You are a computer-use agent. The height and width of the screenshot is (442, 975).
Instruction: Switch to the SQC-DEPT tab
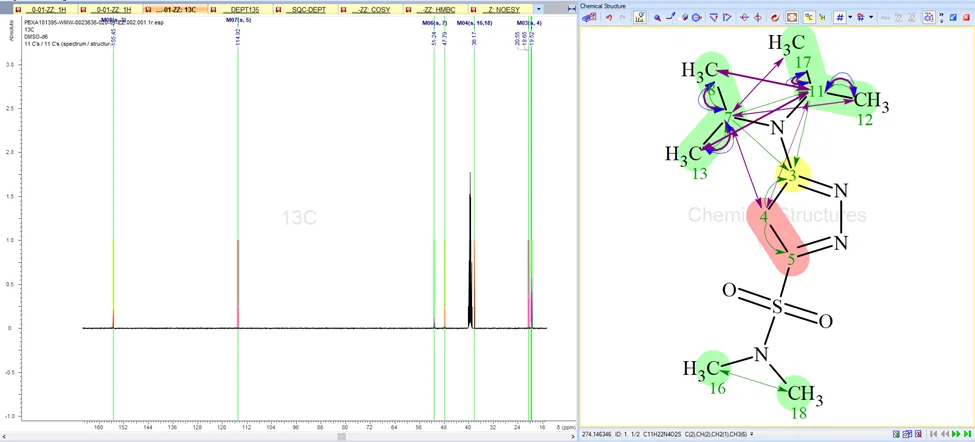pos(305,10)
